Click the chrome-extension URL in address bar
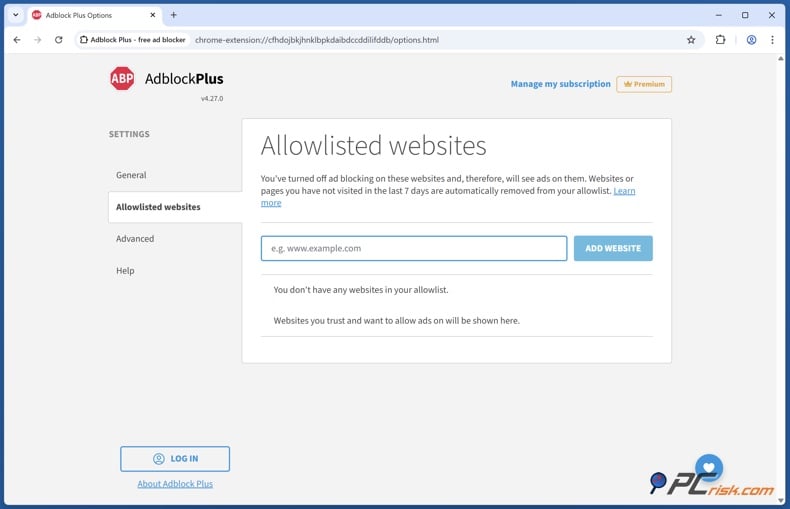 tap(317, 40)
